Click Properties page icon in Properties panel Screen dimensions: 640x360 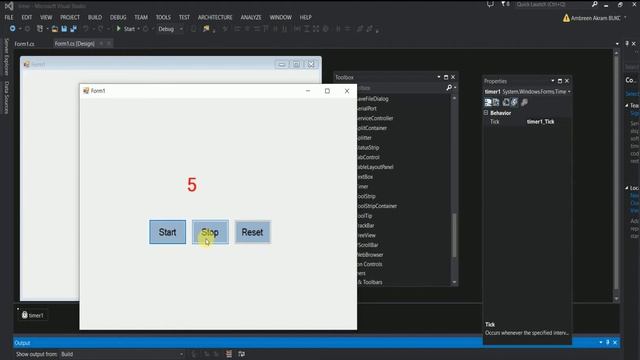pos(506,102)
